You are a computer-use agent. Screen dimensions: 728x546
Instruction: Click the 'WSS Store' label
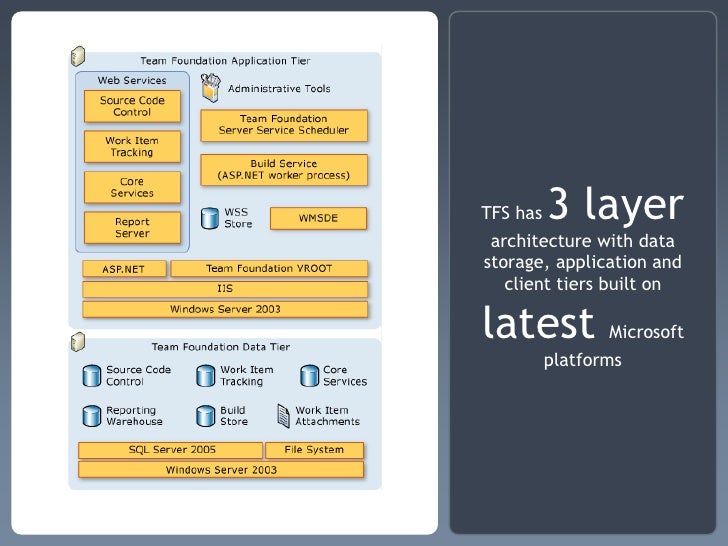(238, 218)
